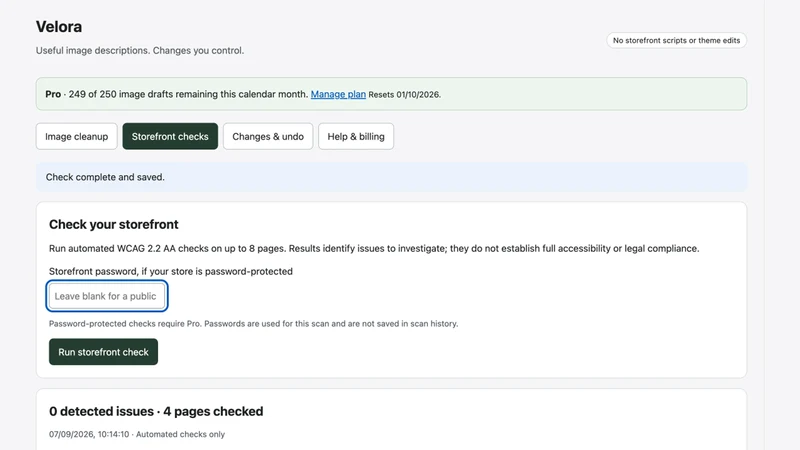Follow the Manage plan link
The width and height of the screenshot is (800, 450).
coord(338,94)
